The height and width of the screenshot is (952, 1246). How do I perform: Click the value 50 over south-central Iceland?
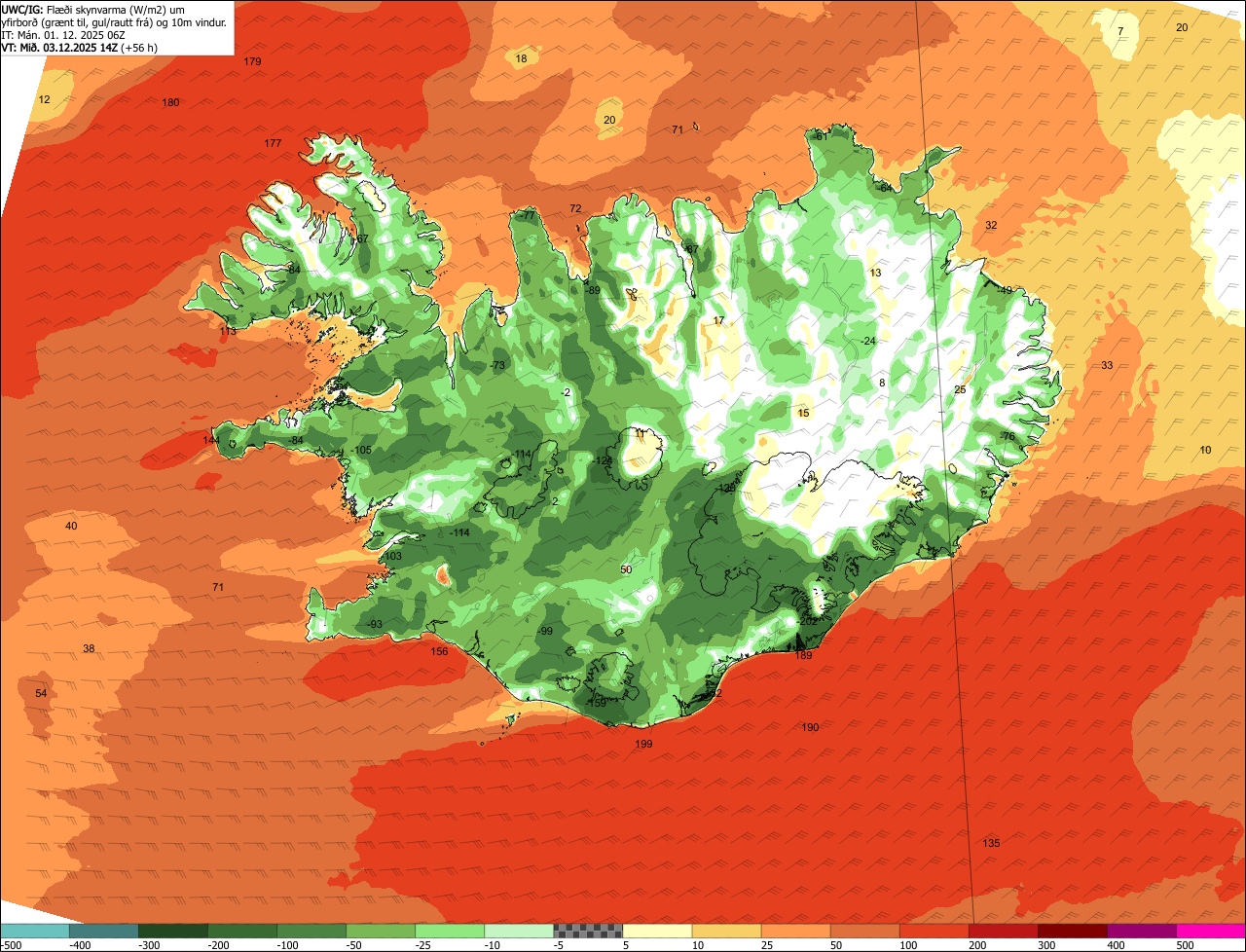pyautogui.click(x=626, y=569)
